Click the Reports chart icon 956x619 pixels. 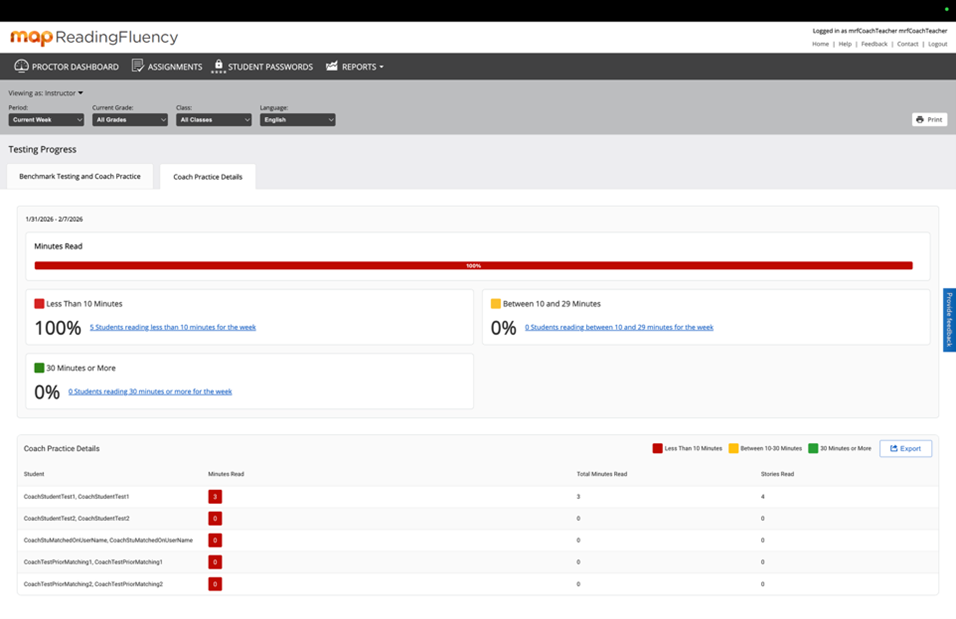tap(332, 66)
